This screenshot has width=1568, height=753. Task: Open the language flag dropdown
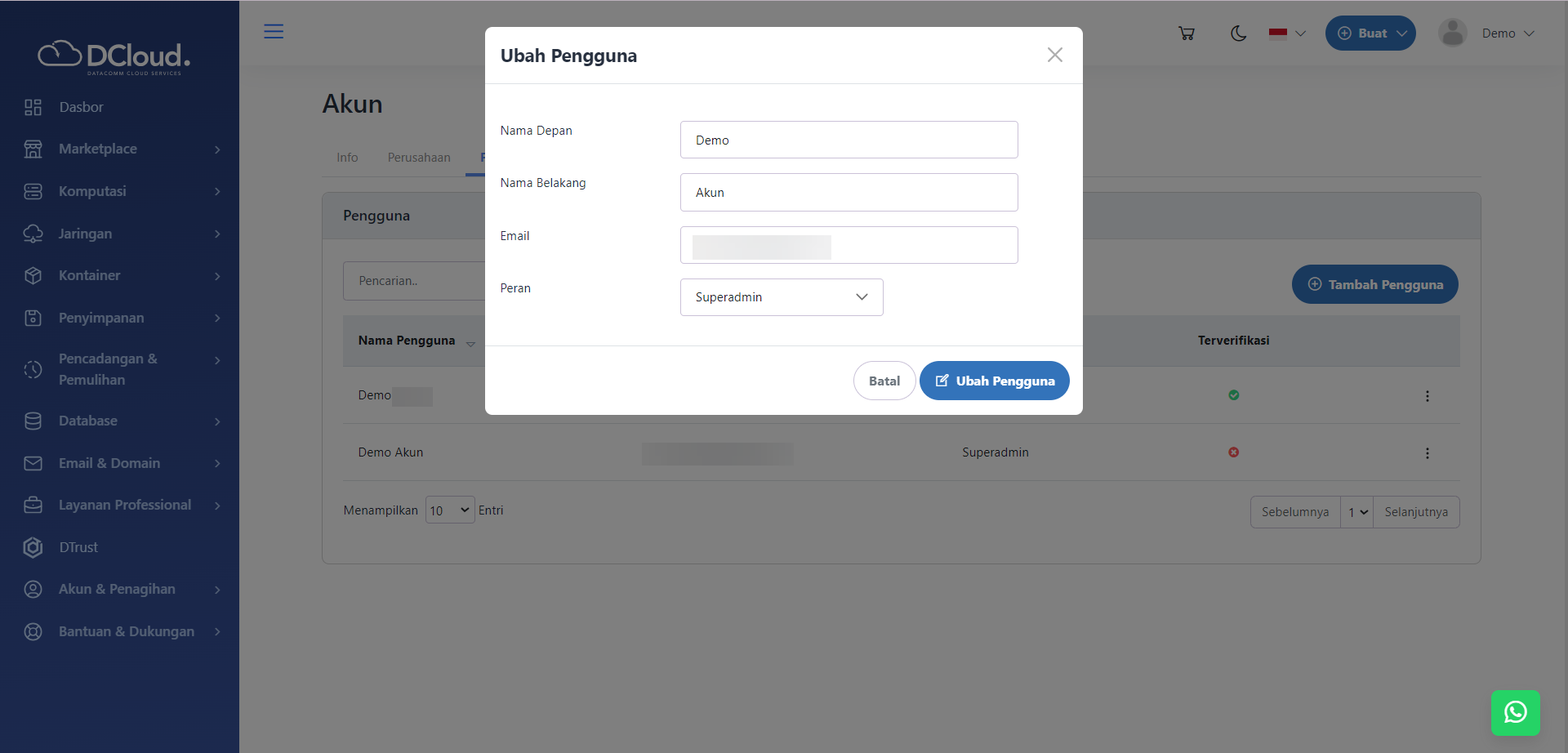coord(1287,33)
